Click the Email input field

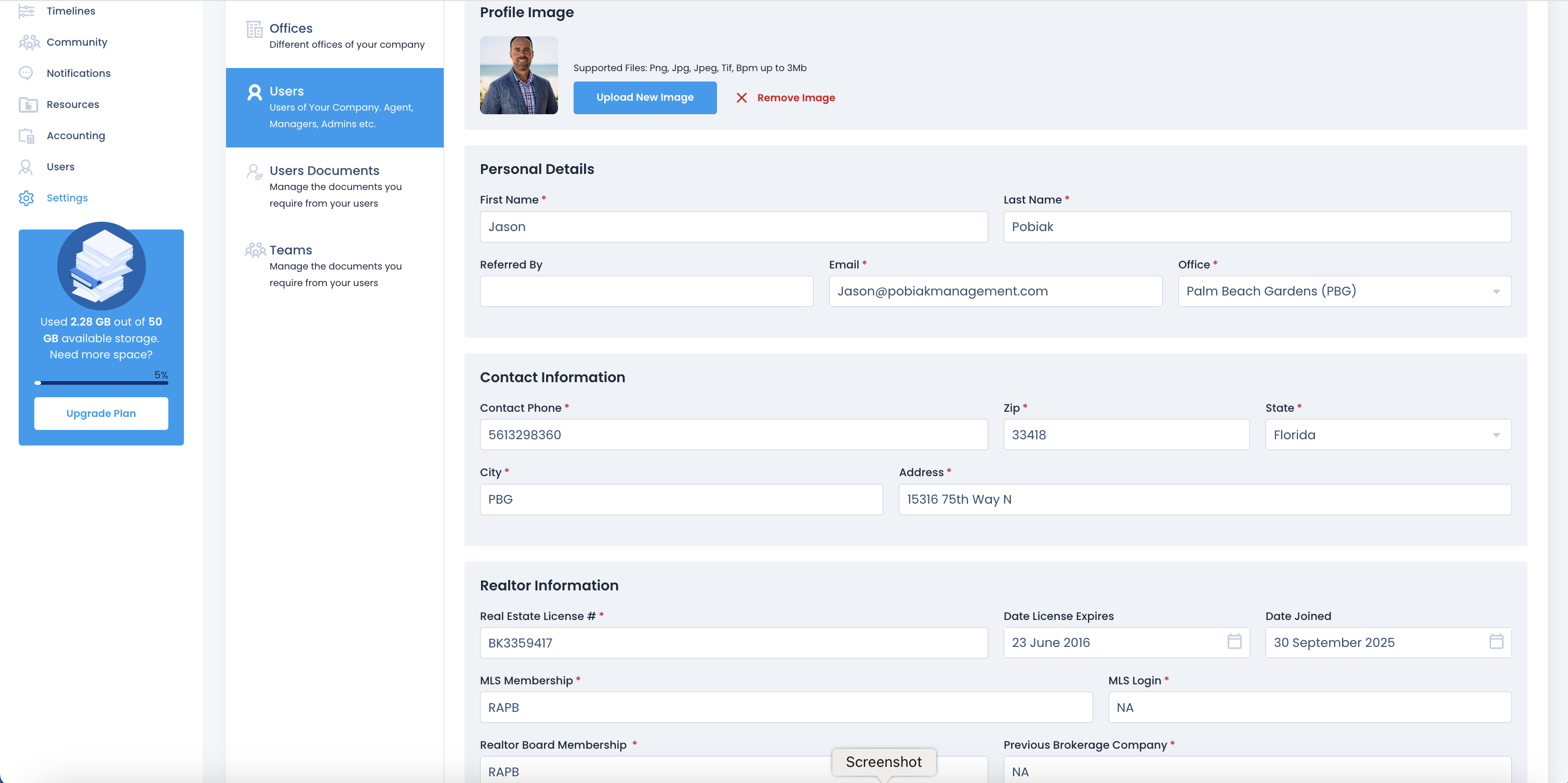pyautogui.click(x=995, y=291)
